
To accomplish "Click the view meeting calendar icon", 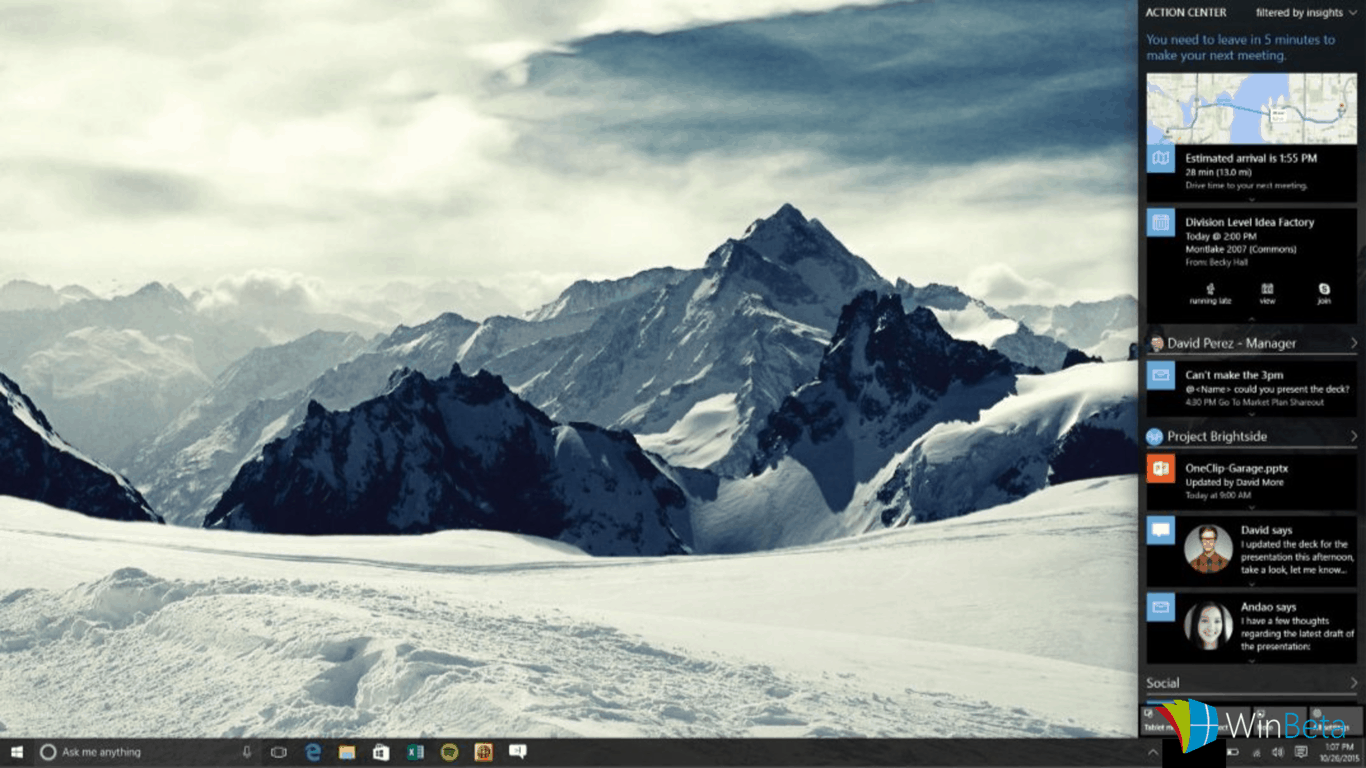I will pyautogui.click(x=1267, y=290).
